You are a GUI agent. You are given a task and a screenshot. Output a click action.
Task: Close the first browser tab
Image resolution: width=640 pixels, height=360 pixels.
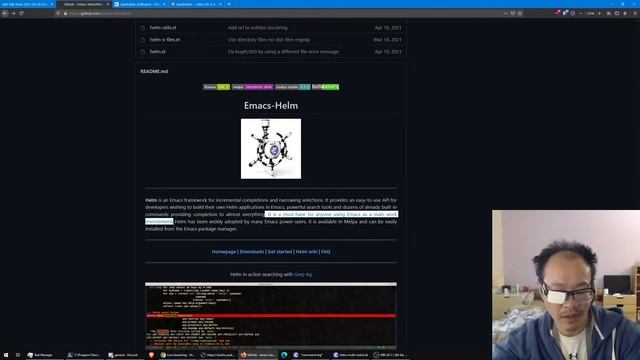52,4
